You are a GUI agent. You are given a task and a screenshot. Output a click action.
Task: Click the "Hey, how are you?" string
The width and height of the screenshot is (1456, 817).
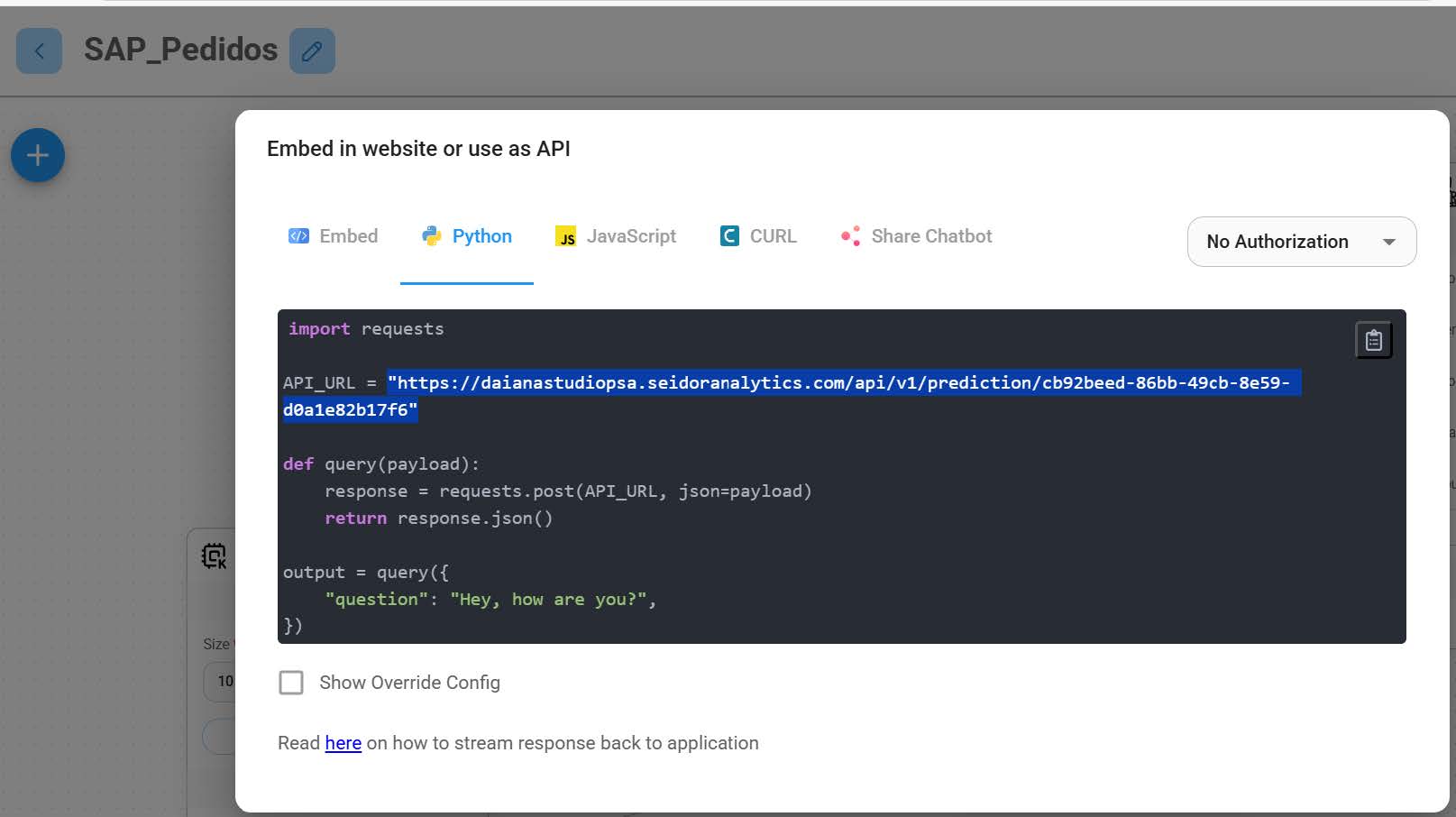click(x=548, y=600)
